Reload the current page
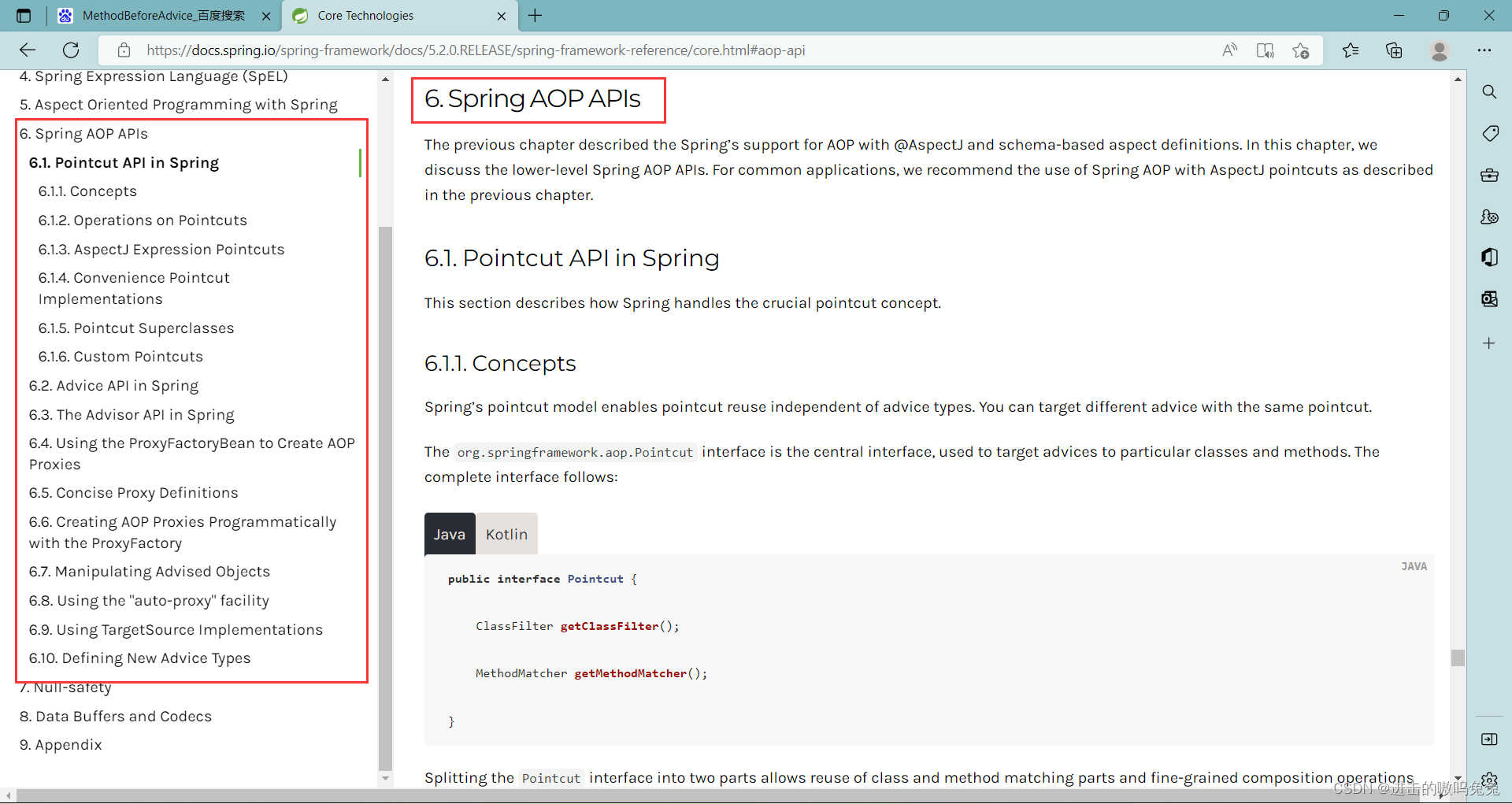 71,50
